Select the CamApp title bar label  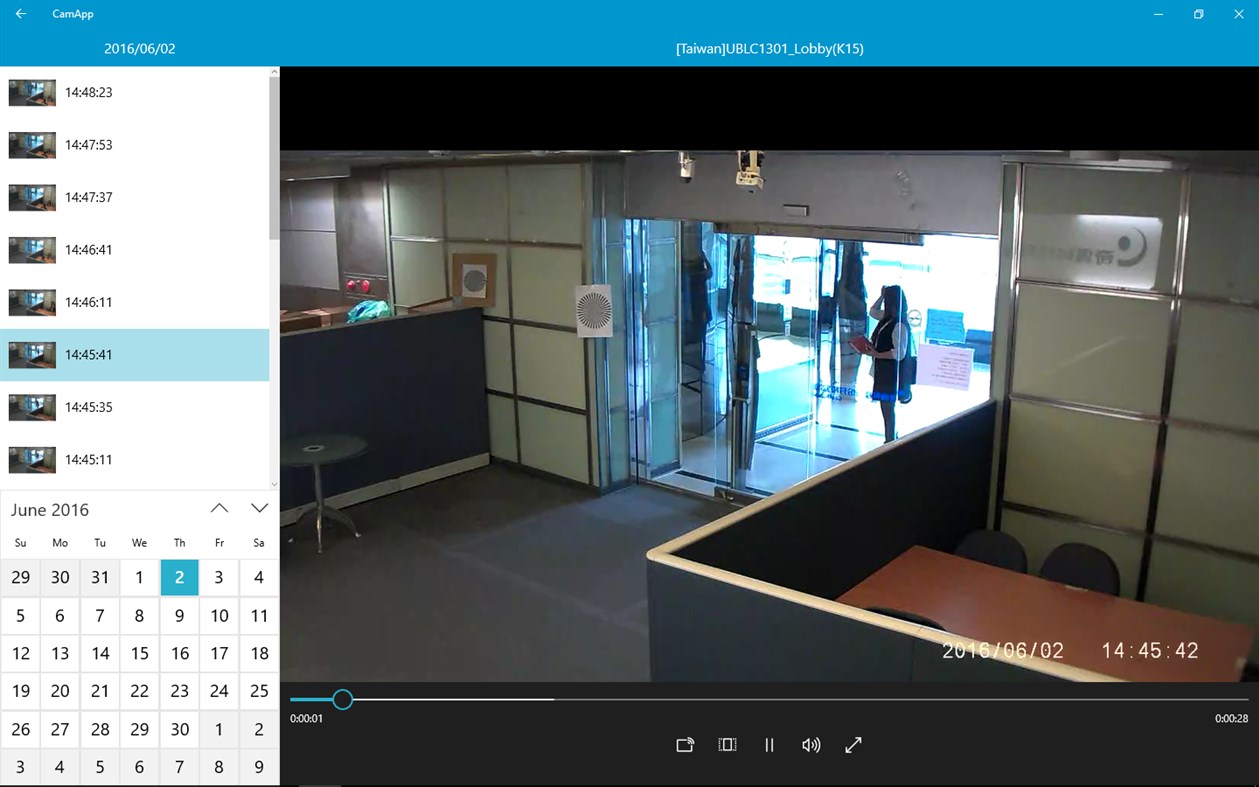pyautogui.click(x=74, y=14)
